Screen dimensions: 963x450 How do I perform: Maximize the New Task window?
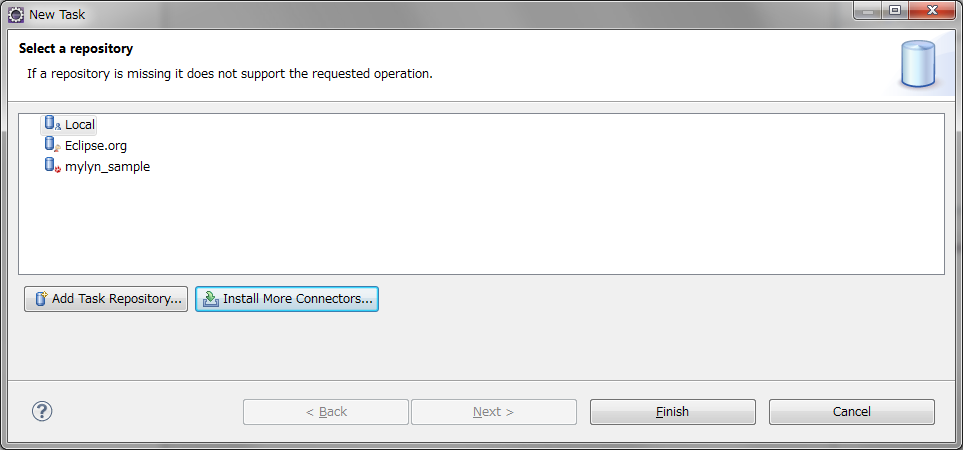click(x=894, y=11)
